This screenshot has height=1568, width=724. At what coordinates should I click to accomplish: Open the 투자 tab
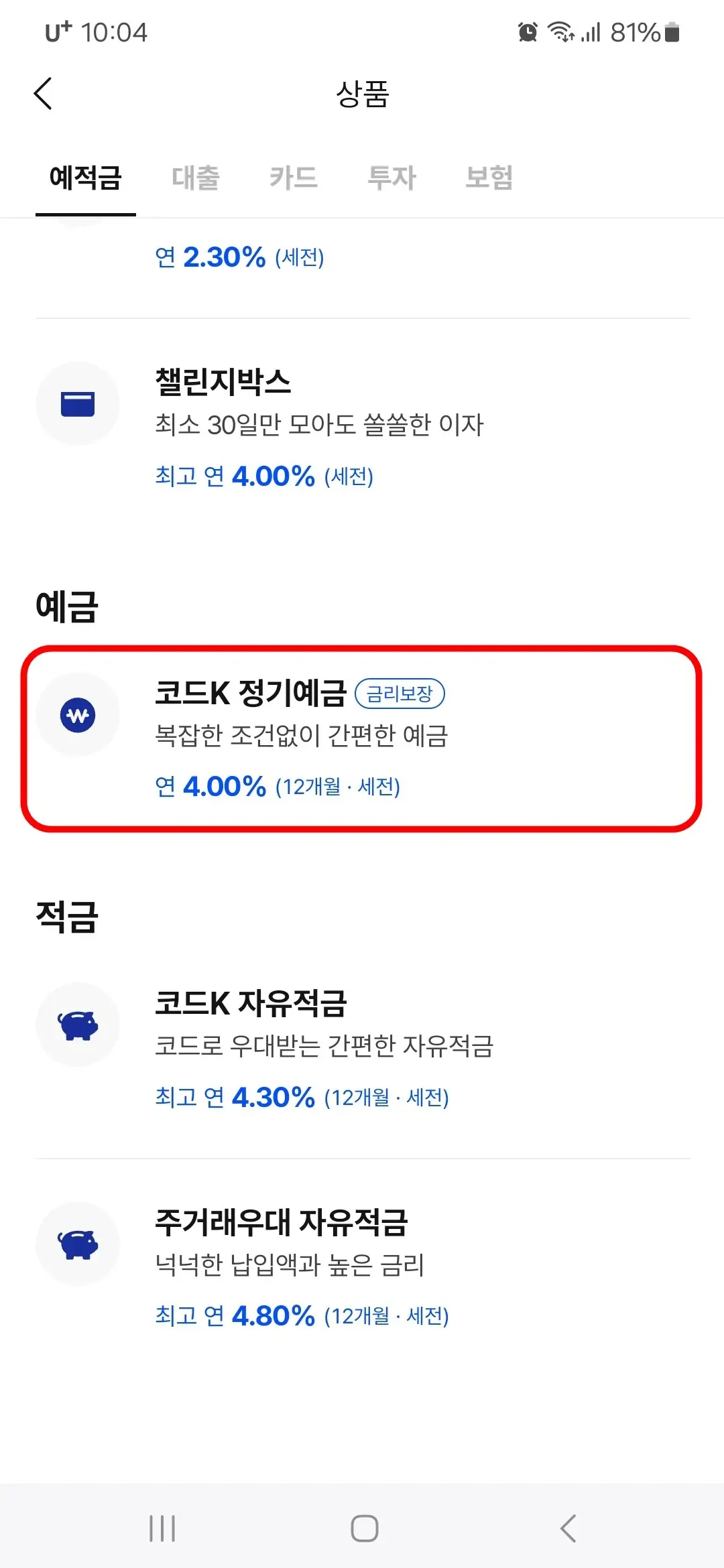pyautogui.click(x=394, y=178)
